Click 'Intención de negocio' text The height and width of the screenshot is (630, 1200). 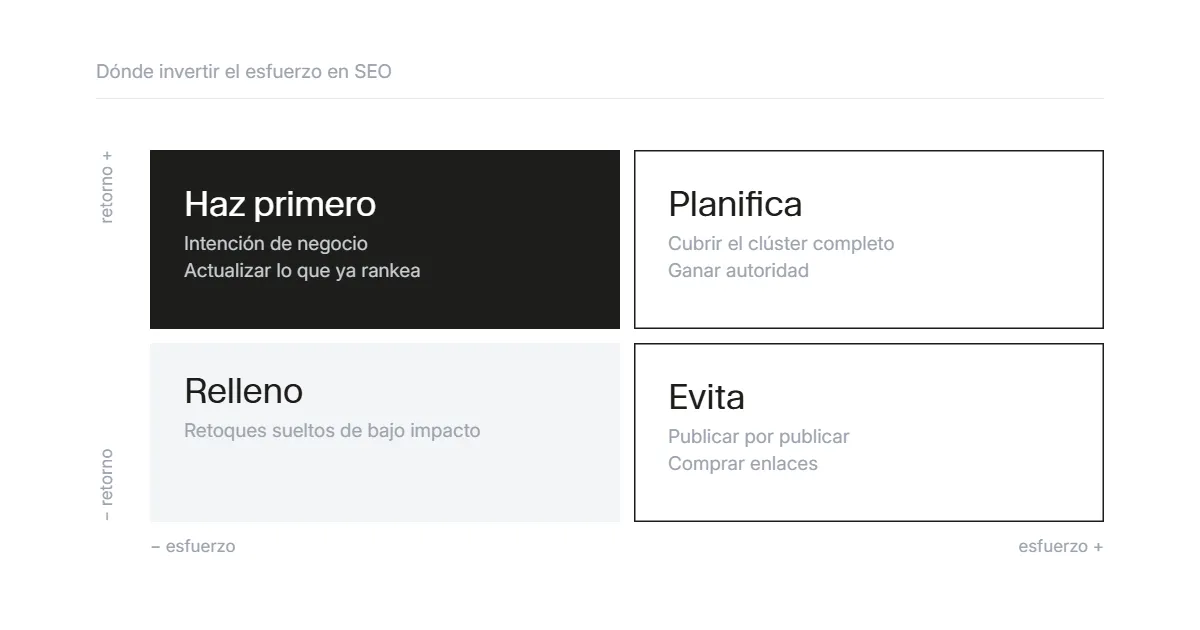pyautogui.click(x=276, y=244)
